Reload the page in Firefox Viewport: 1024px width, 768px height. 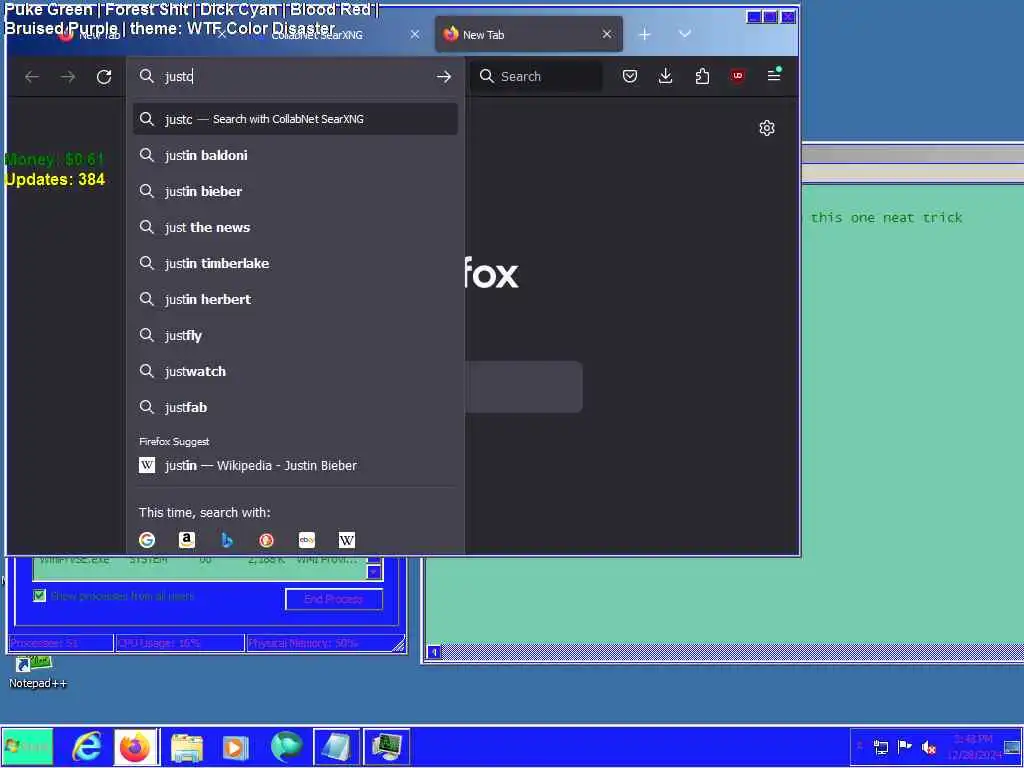104,77
